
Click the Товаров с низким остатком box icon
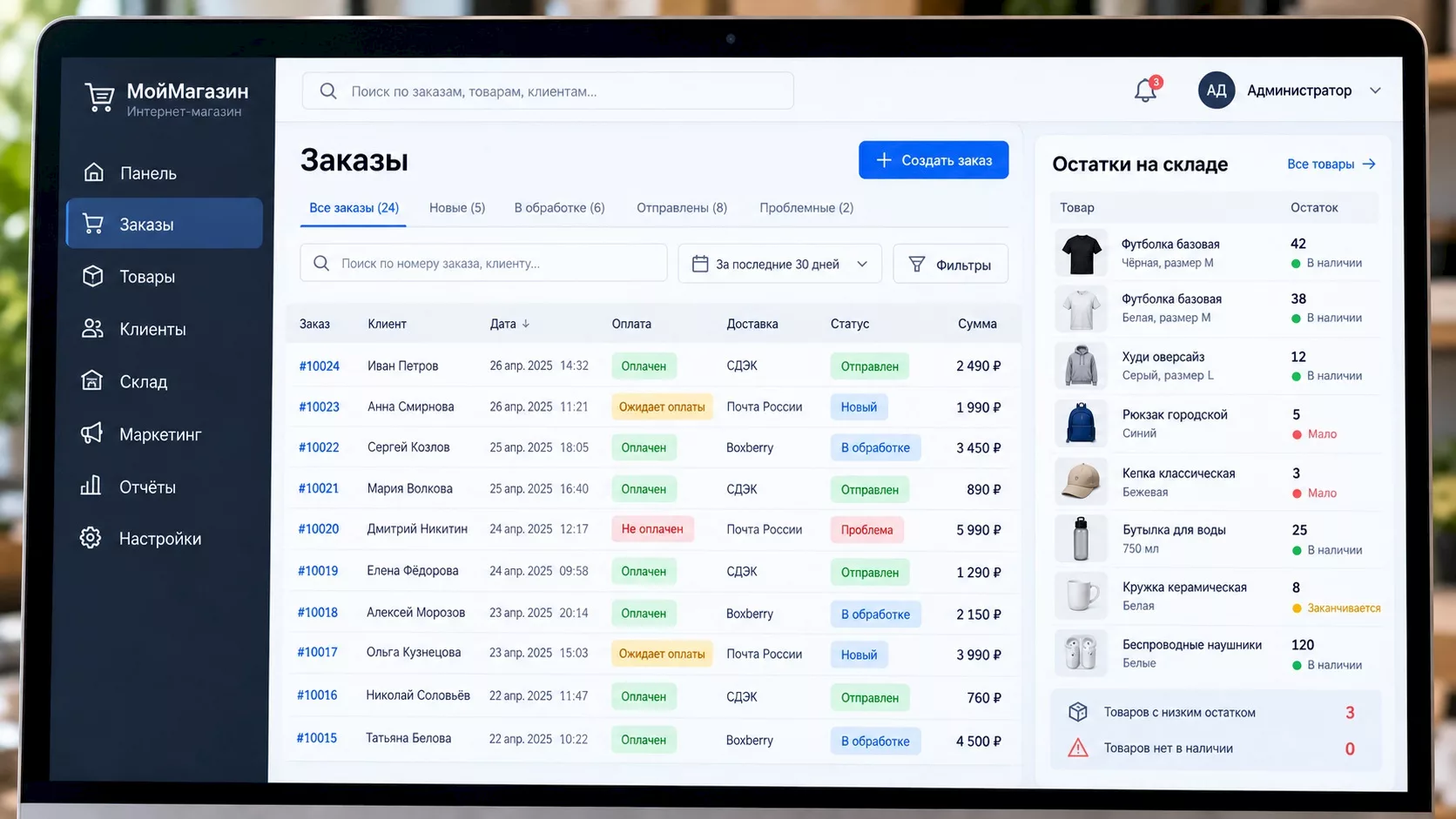(1078, 712)
